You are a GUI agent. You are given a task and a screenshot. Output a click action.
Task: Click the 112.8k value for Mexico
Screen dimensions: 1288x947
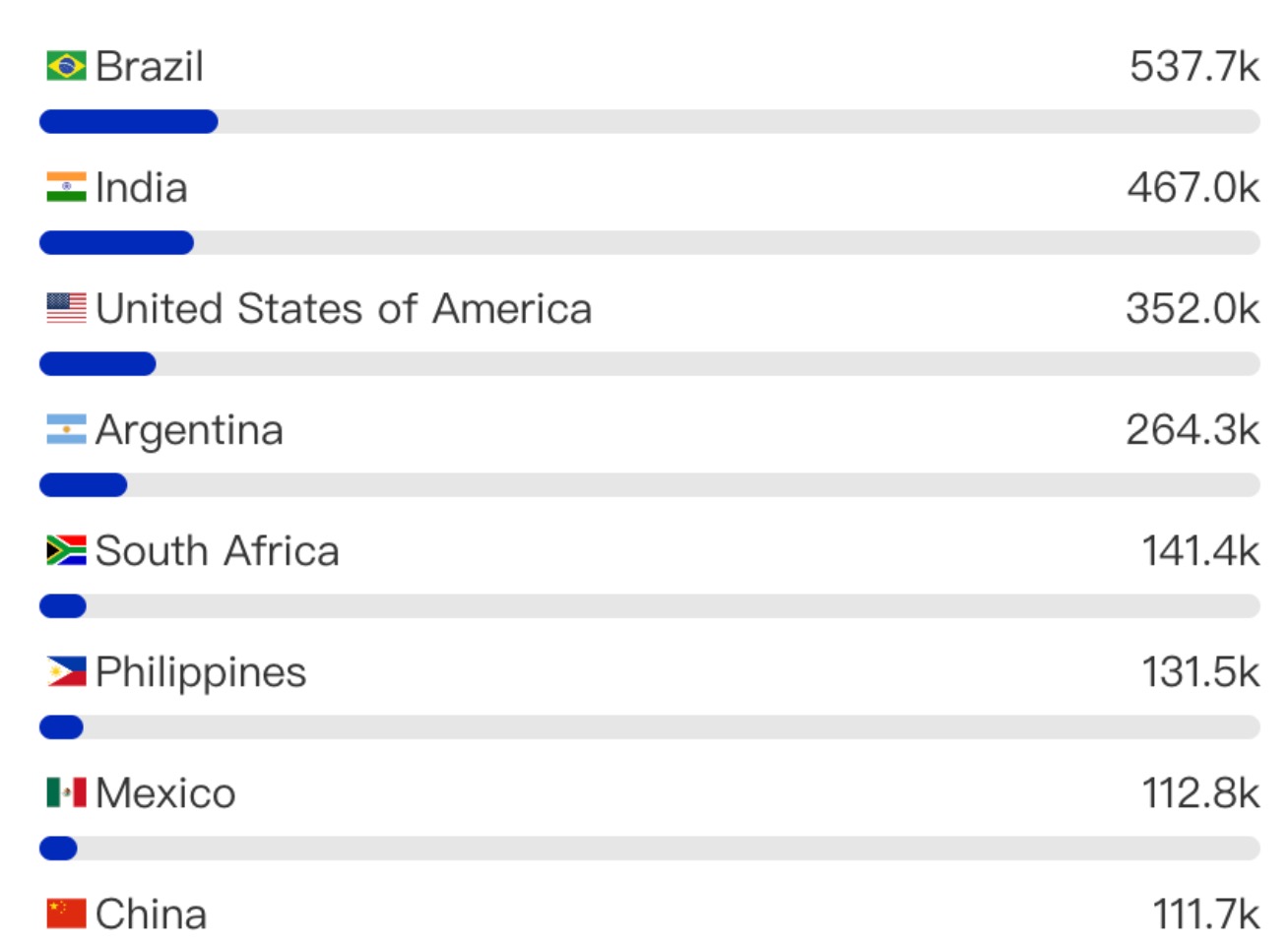coord(1199,792)
